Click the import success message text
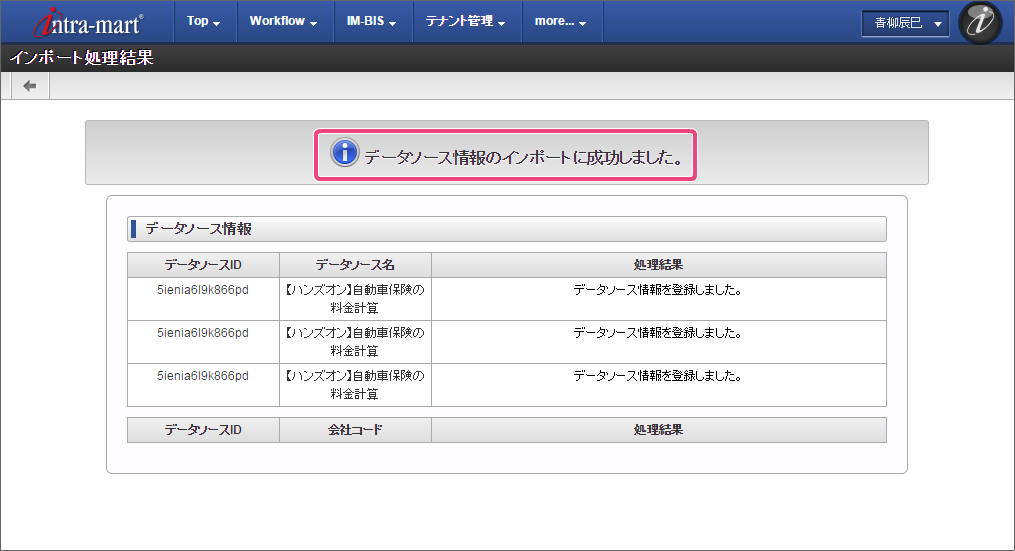 [x=524, y=157]
